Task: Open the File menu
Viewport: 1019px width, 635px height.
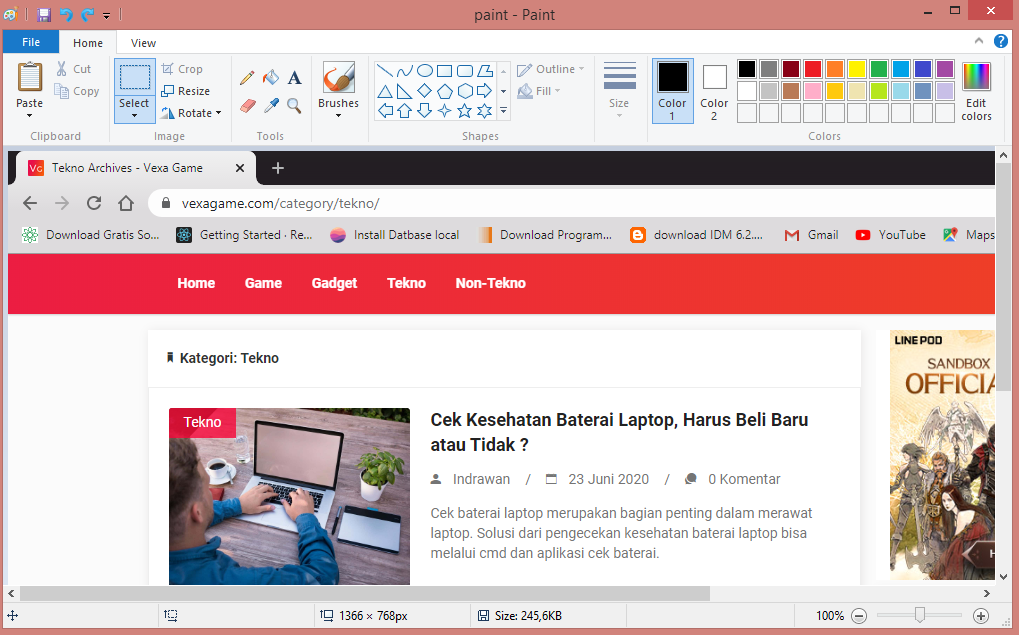Action: [30, 41]
